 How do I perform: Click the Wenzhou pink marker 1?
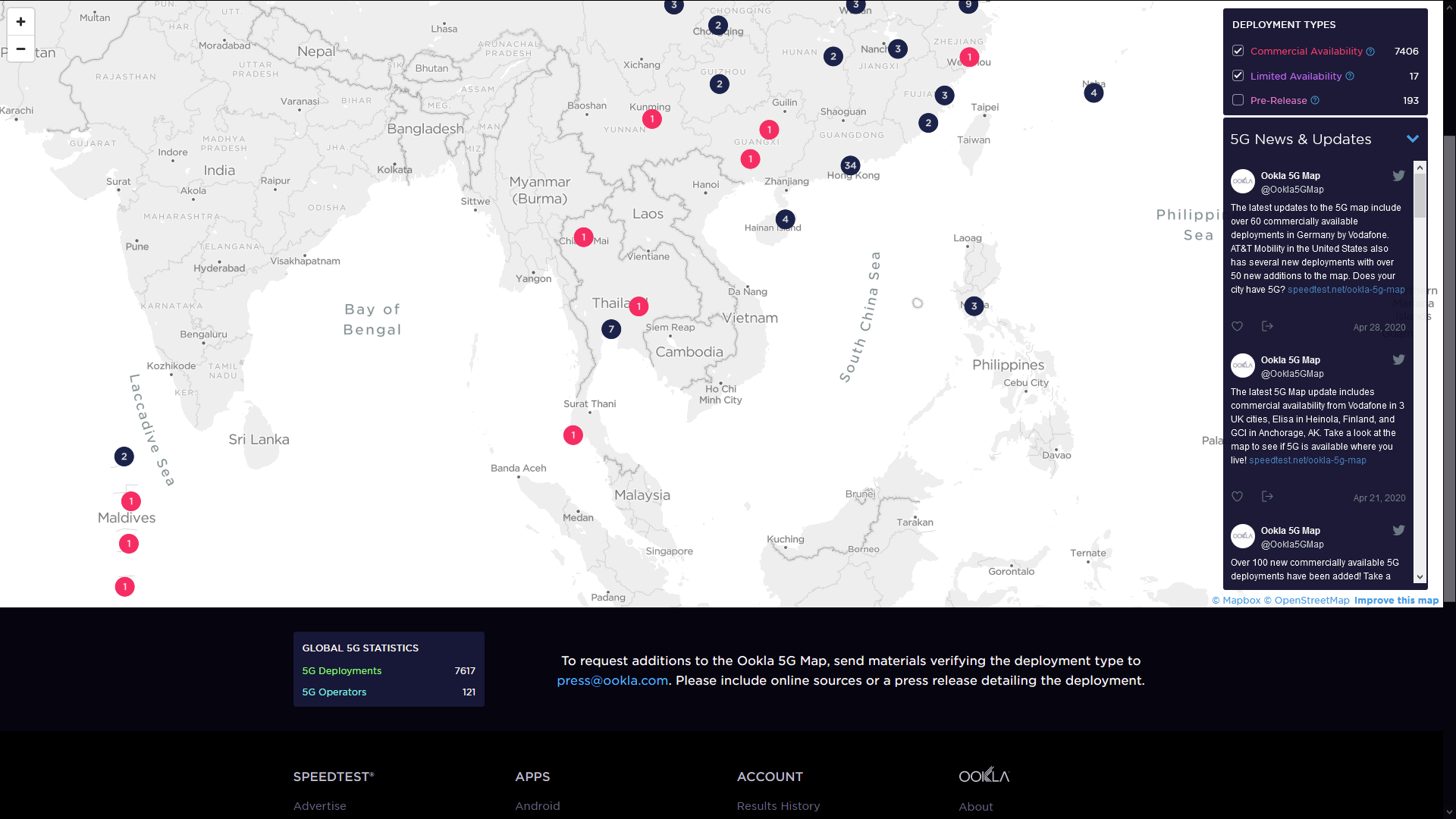point(969,57)
